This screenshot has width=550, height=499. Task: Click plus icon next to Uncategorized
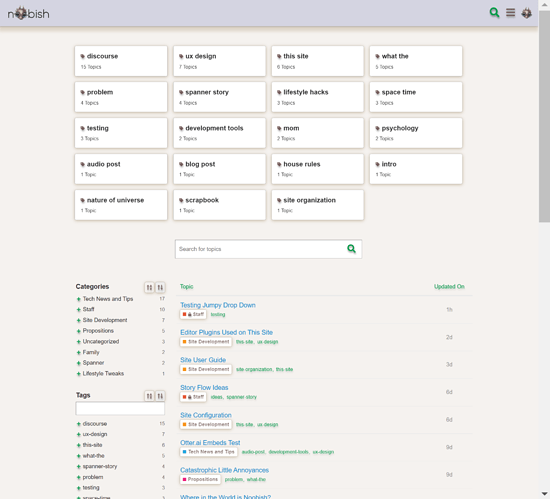click(x=79, y=342)
